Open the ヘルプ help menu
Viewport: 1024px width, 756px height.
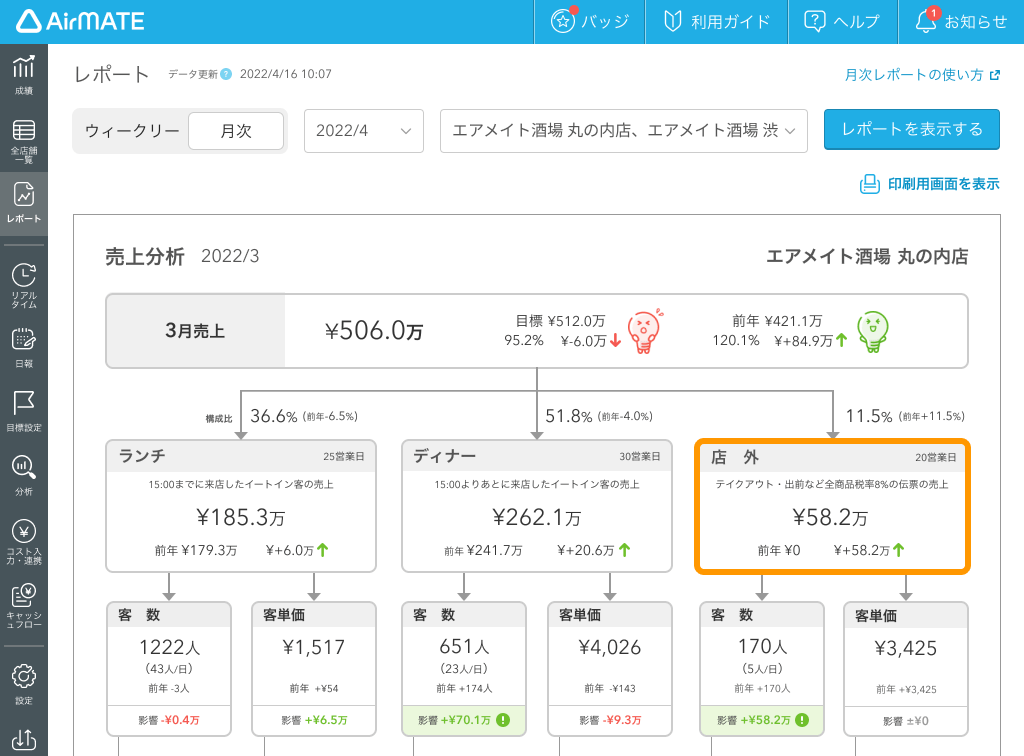pos(842,22)
